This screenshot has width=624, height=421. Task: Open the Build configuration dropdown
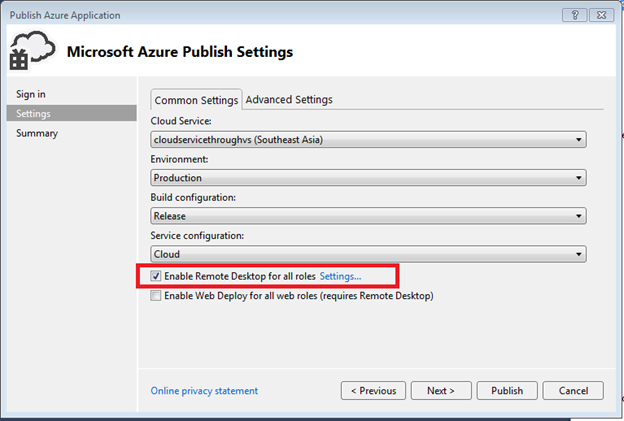click(580, 216)
